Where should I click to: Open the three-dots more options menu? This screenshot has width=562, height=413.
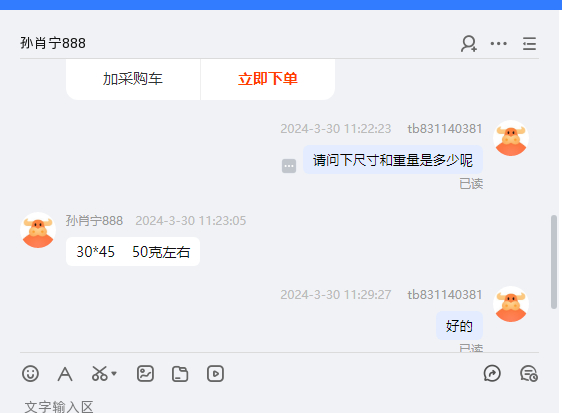(x=499, y=44)
